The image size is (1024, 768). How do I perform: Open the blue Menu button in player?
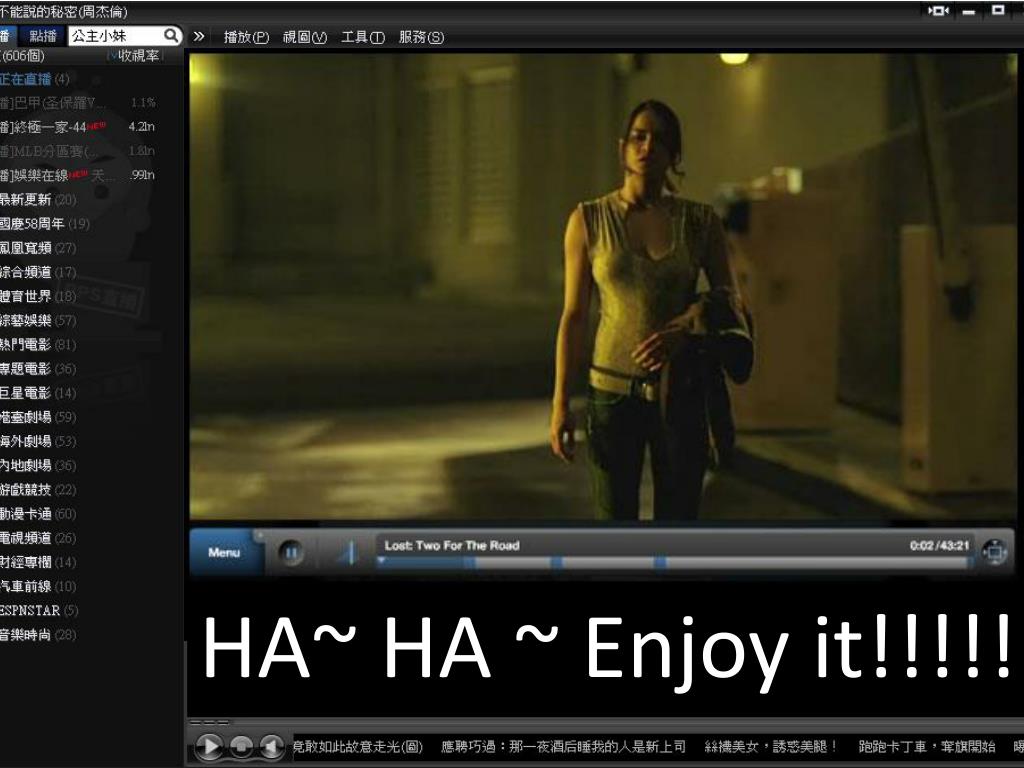coord(224,552)
